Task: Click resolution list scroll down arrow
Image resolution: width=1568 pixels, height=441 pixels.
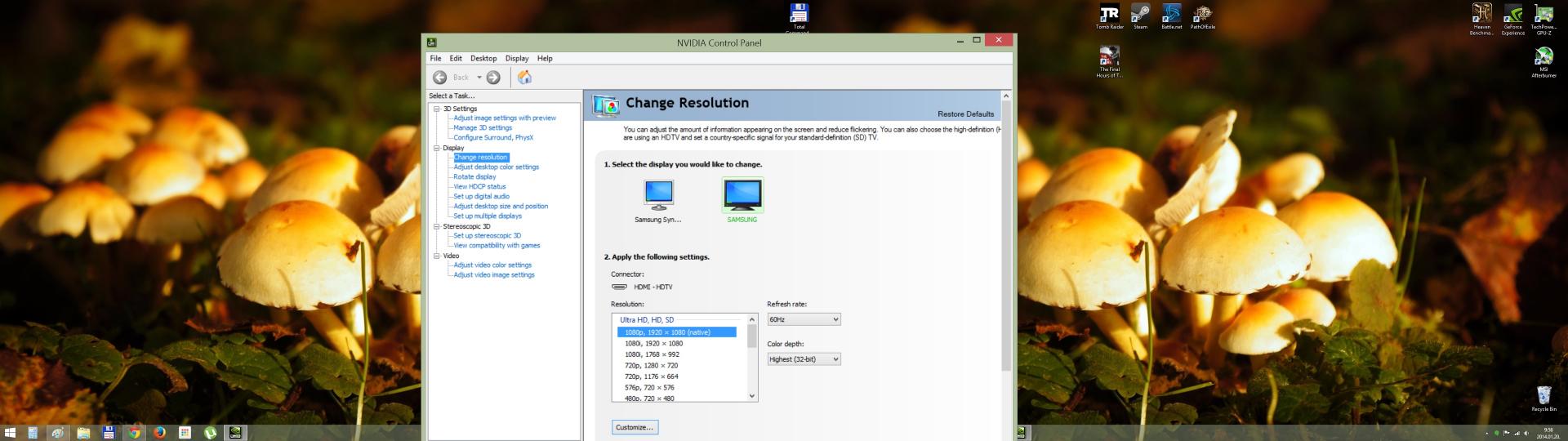Action: coord(752,396)
